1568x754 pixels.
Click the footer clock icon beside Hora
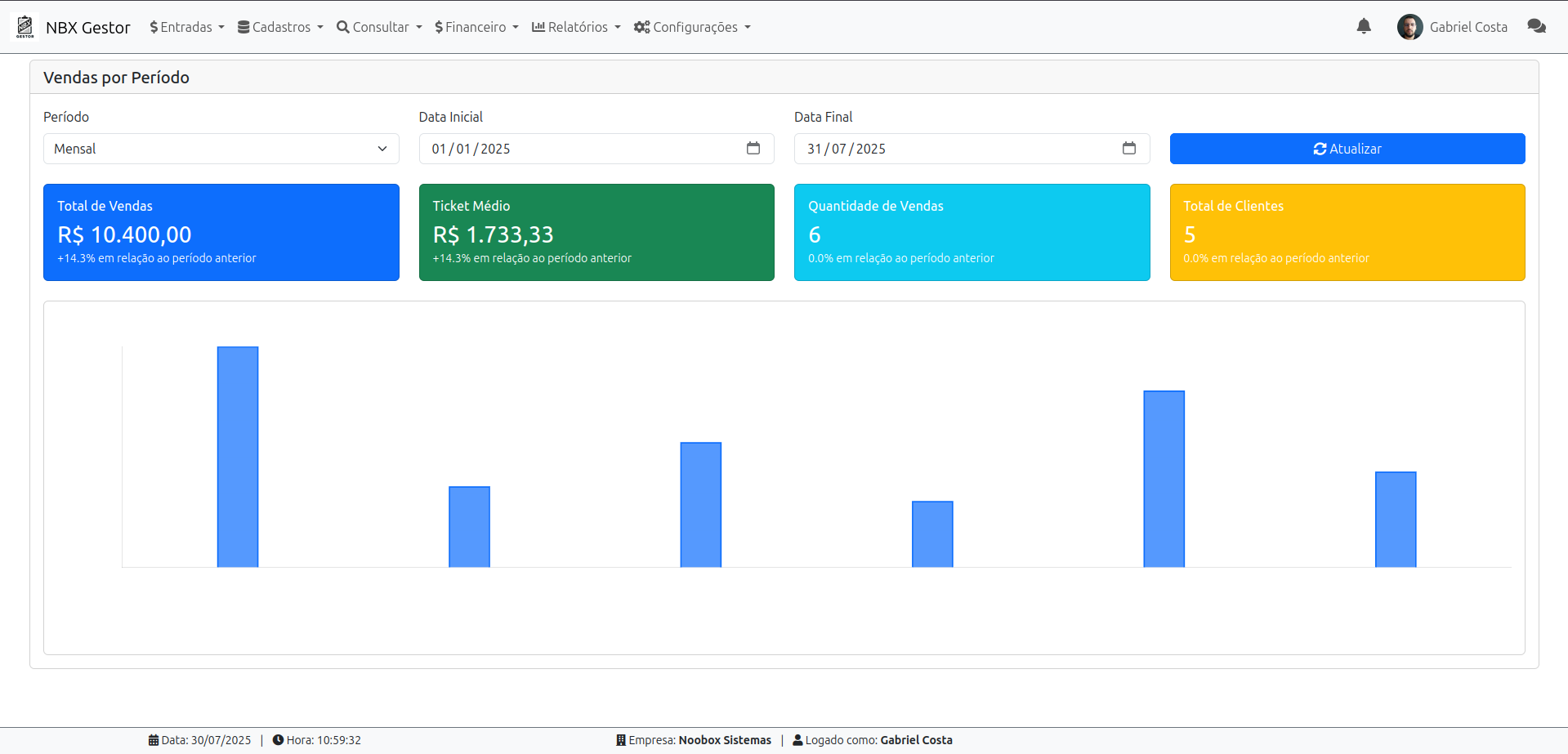pyautogui.click(x=278, y=740)
